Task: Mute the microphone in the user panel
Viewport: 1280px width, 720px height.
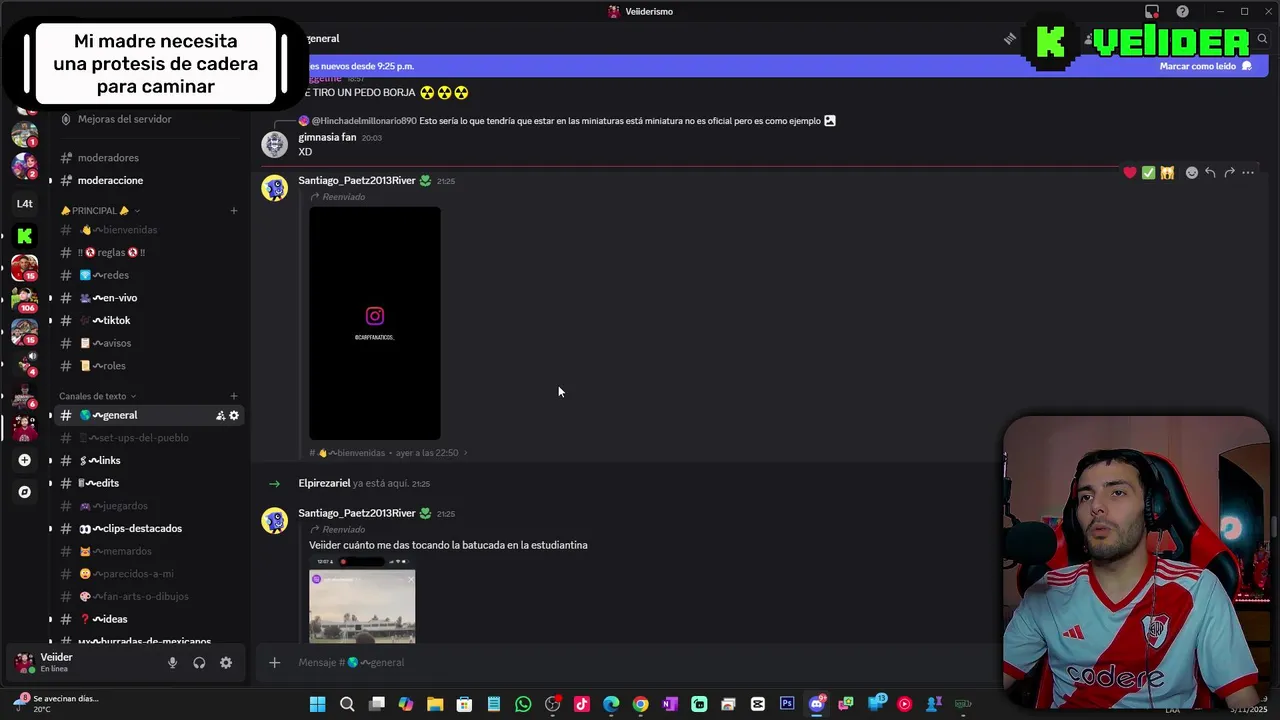Action: (172, 663)
